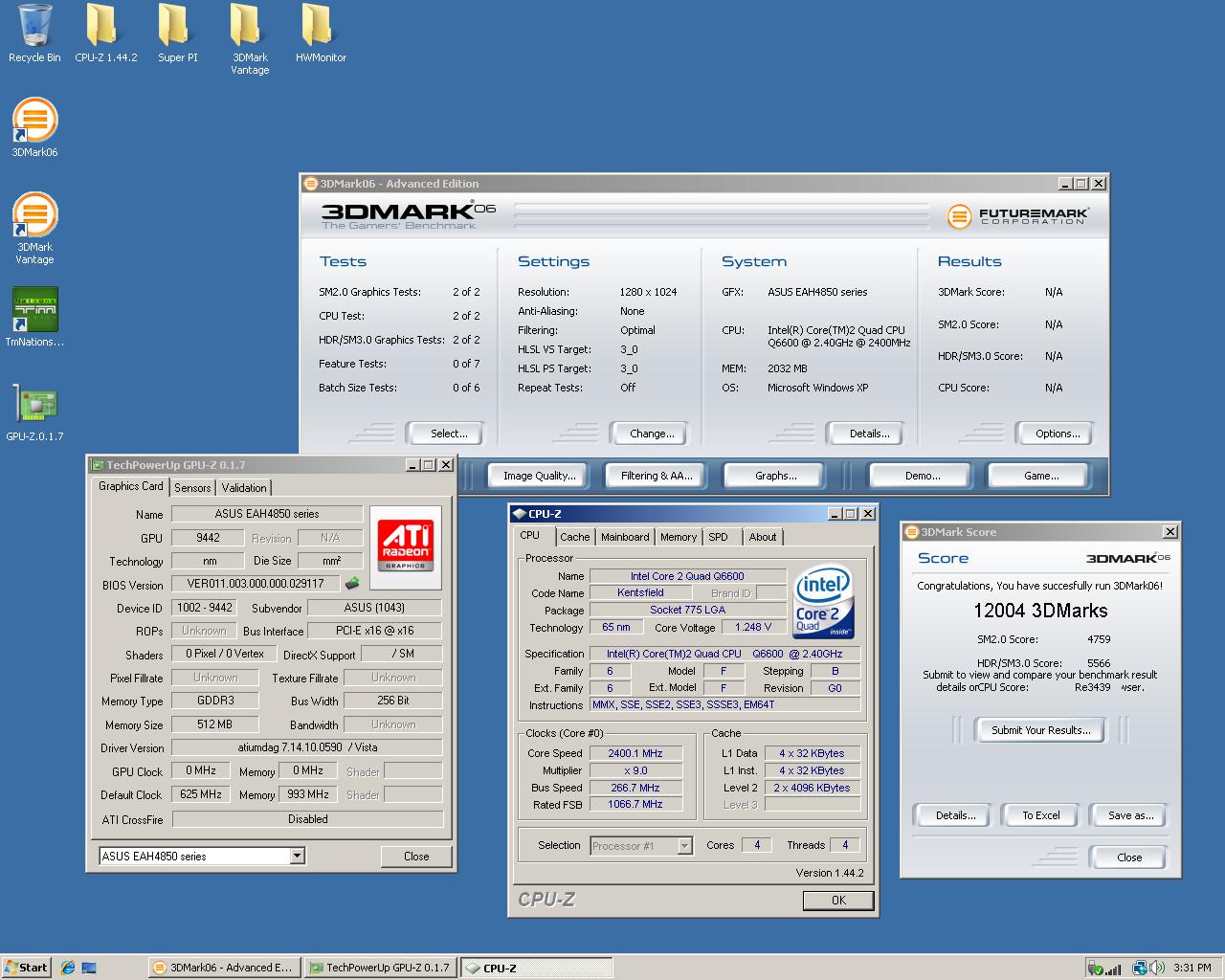Select the Graphics Card tab in GPU-Z
This screenshot has height=980, width=1225.
click(x=131, y=486)
